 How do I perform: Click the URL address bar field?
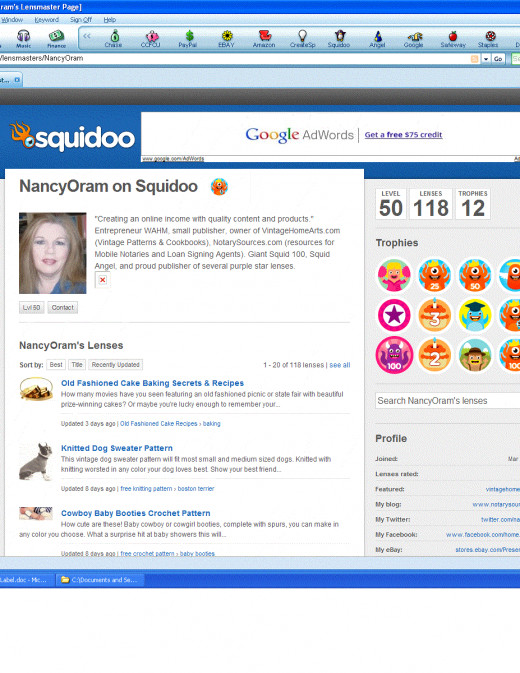[x=234, y=59]
